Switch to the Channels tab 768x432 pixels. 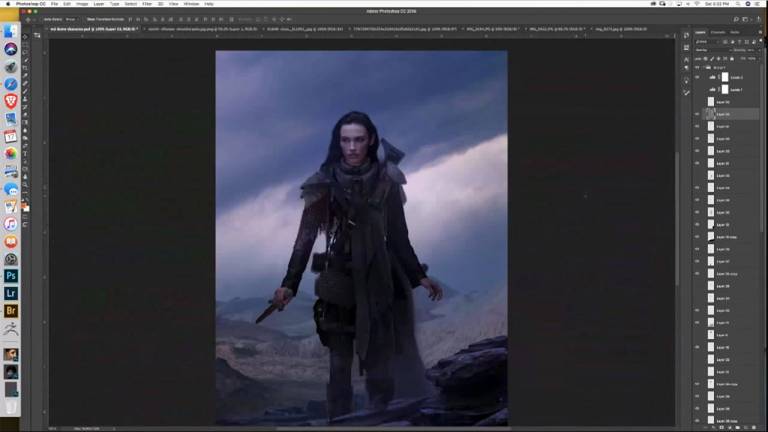tap(718, 32)
